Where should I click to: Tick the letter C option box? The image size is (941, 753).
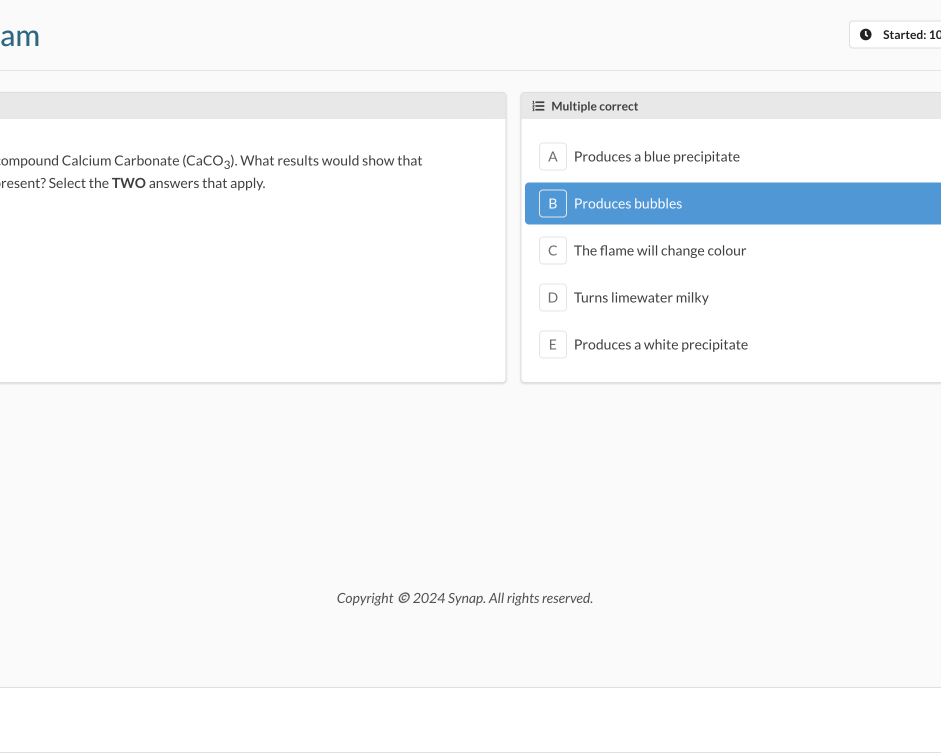552,251
